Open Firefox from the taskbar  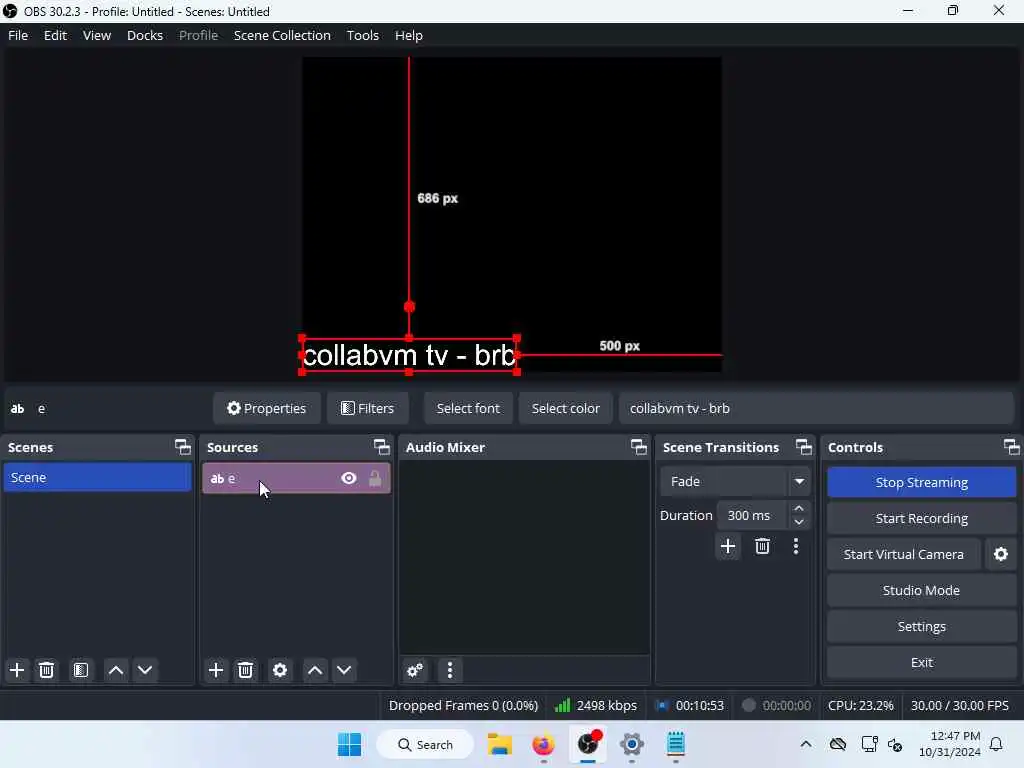click(543, 744)
